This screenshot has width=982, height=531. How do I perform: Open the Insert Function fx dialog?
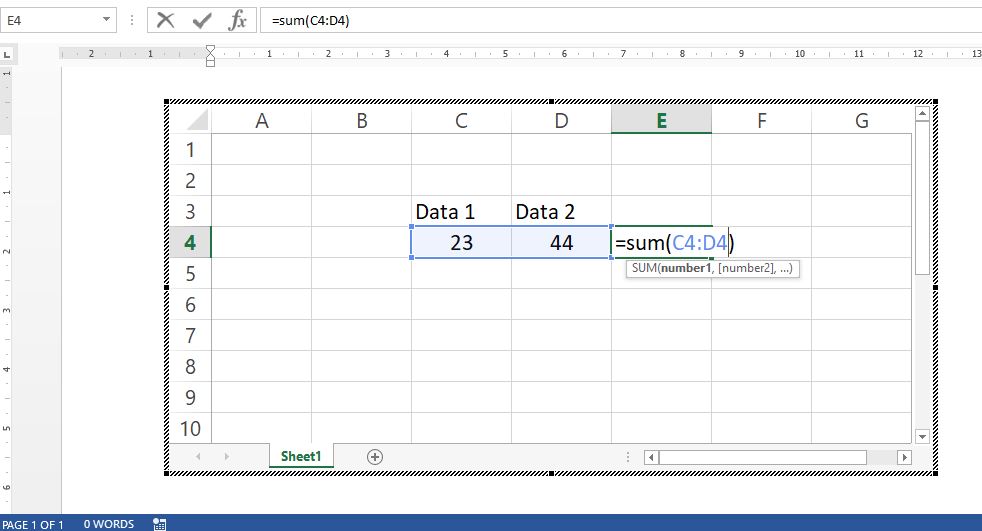pyautogui.click(x=237, y=21)
